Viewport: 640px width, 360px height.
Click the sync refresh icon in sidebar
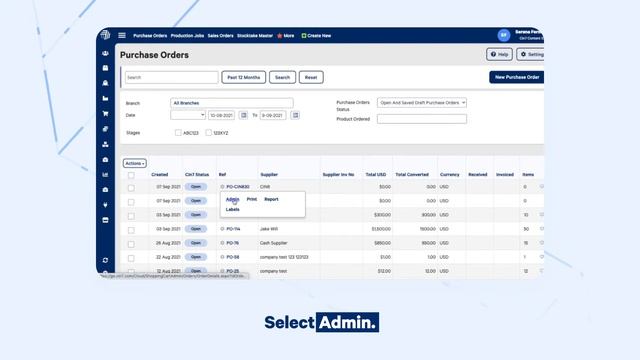point(105,260)
